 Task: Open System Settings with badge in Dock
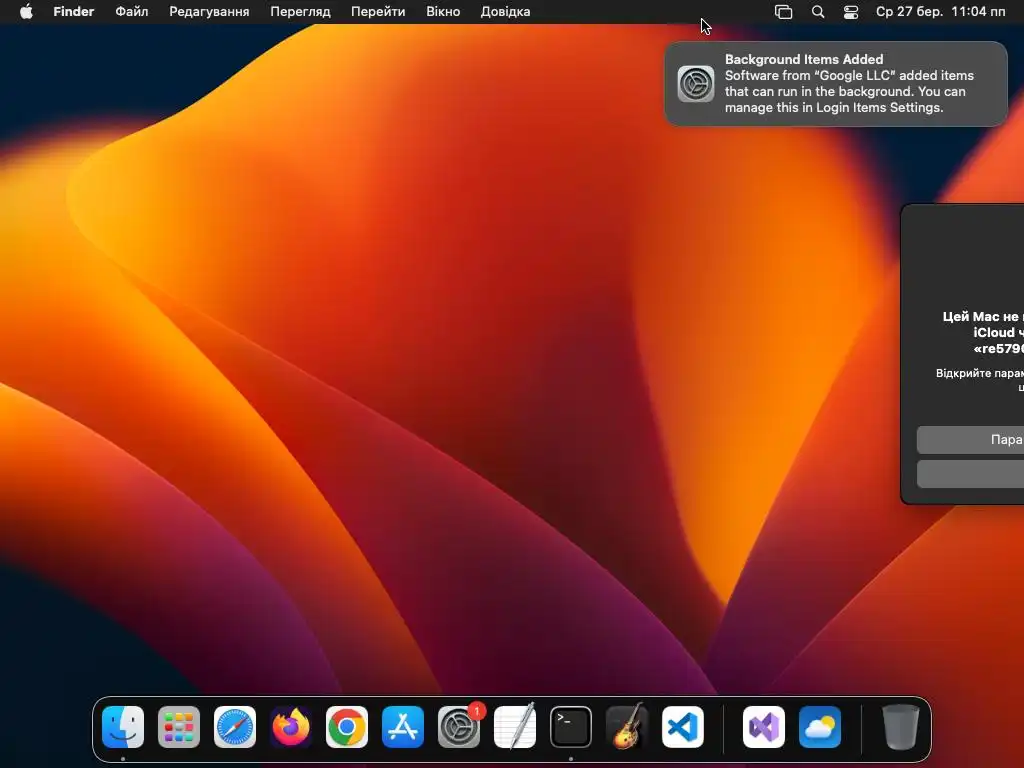click(x=459, y=727)
